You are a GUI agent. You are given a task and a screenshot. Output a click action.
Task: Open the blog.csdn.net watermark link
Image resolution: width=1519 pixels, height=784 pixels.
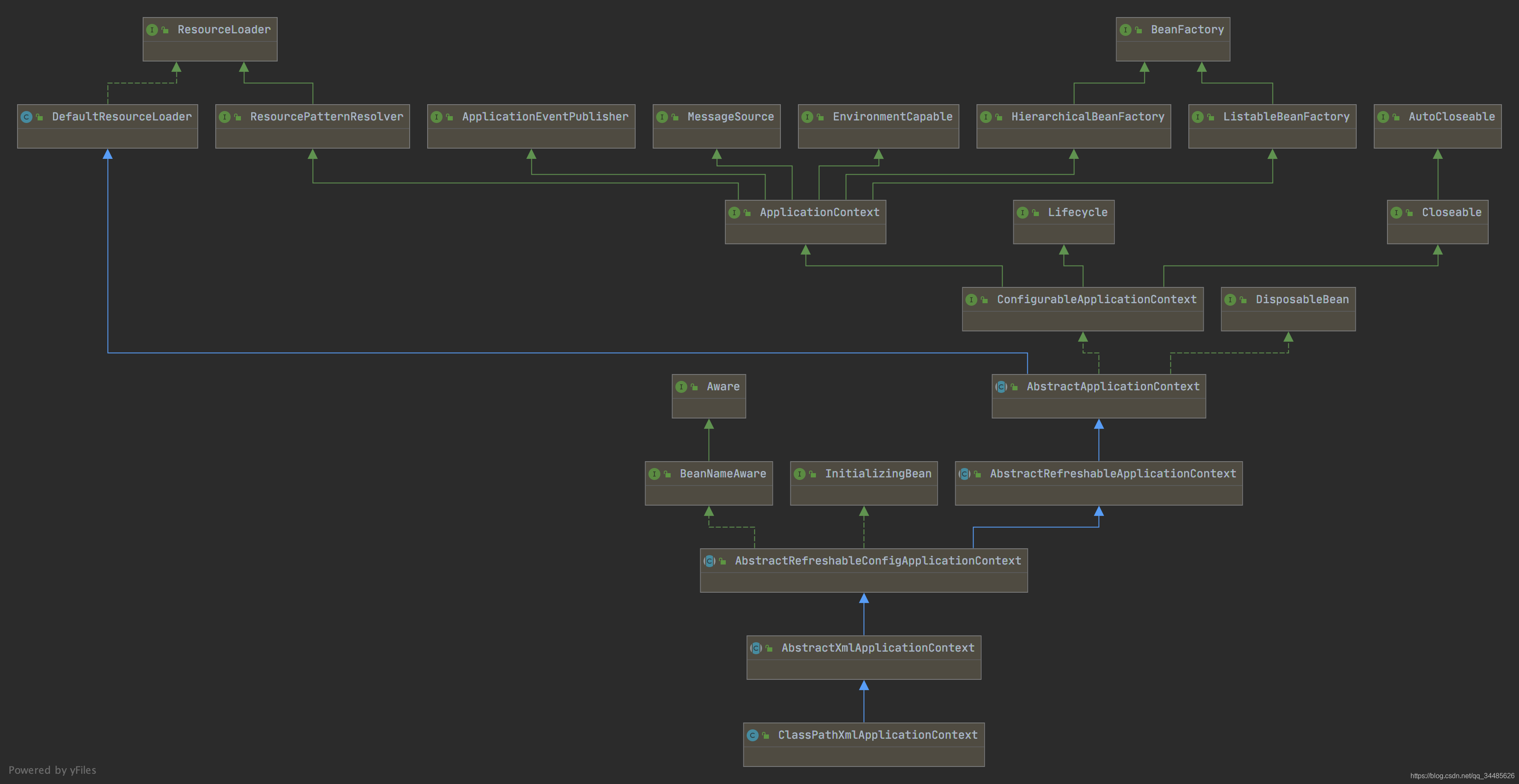tap(1461, 776)
